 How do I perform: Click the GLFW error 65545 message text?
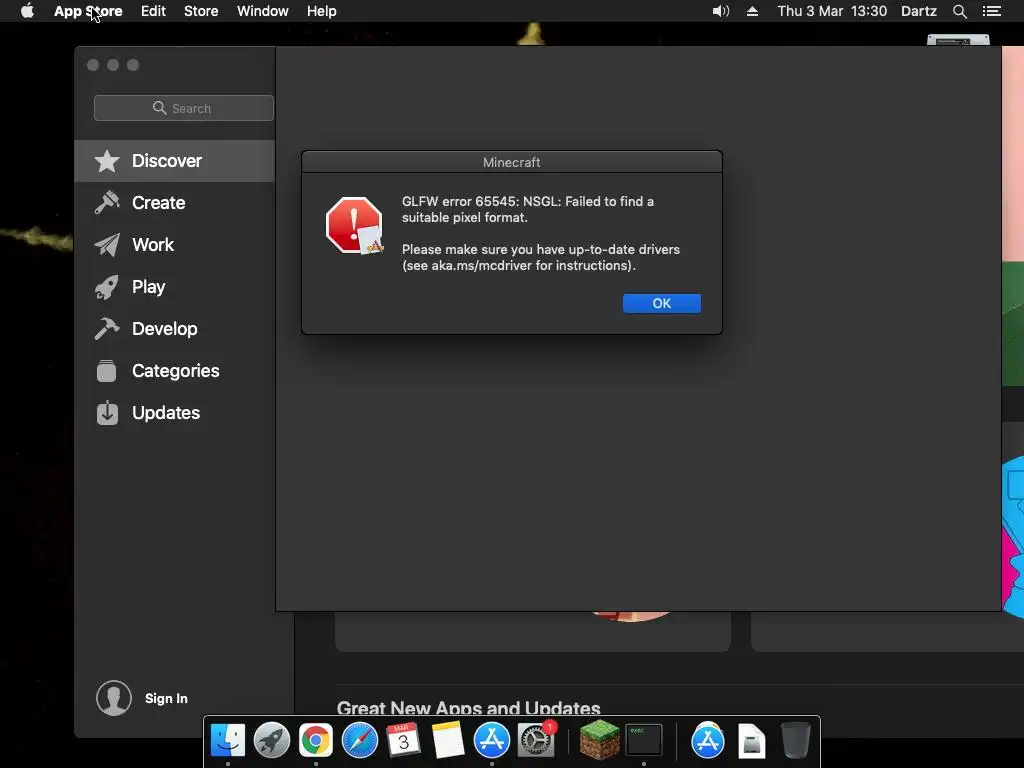[528, 210]
